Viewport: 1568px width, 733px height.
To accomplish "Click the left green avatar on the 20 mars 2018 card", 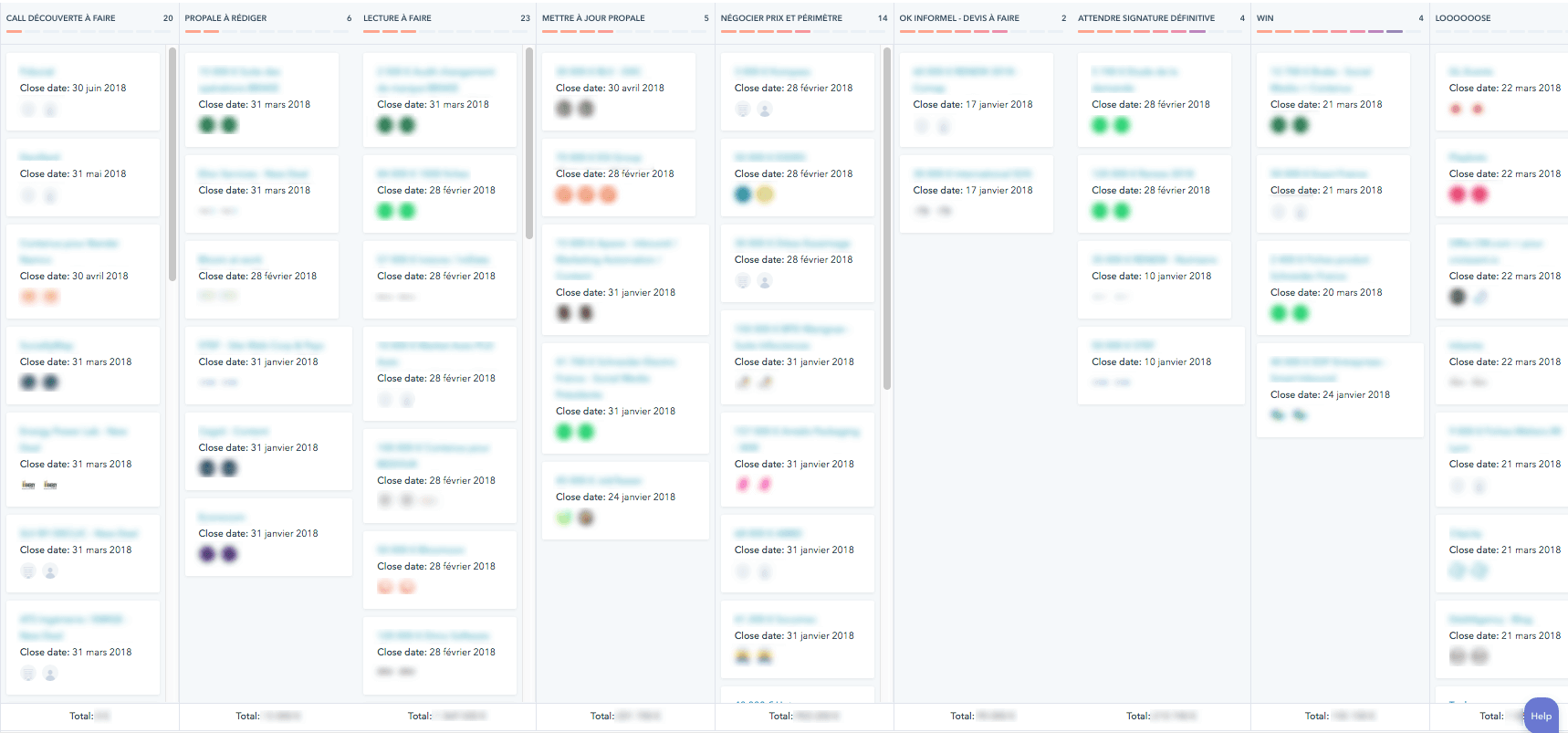I will [1279, 313].
